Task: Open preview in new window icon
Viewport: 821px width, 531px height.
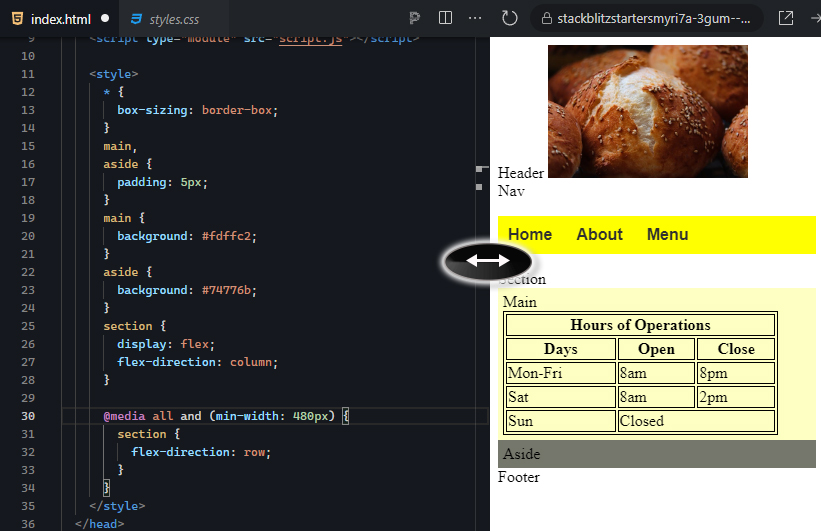Action: [x=786, y=18]
